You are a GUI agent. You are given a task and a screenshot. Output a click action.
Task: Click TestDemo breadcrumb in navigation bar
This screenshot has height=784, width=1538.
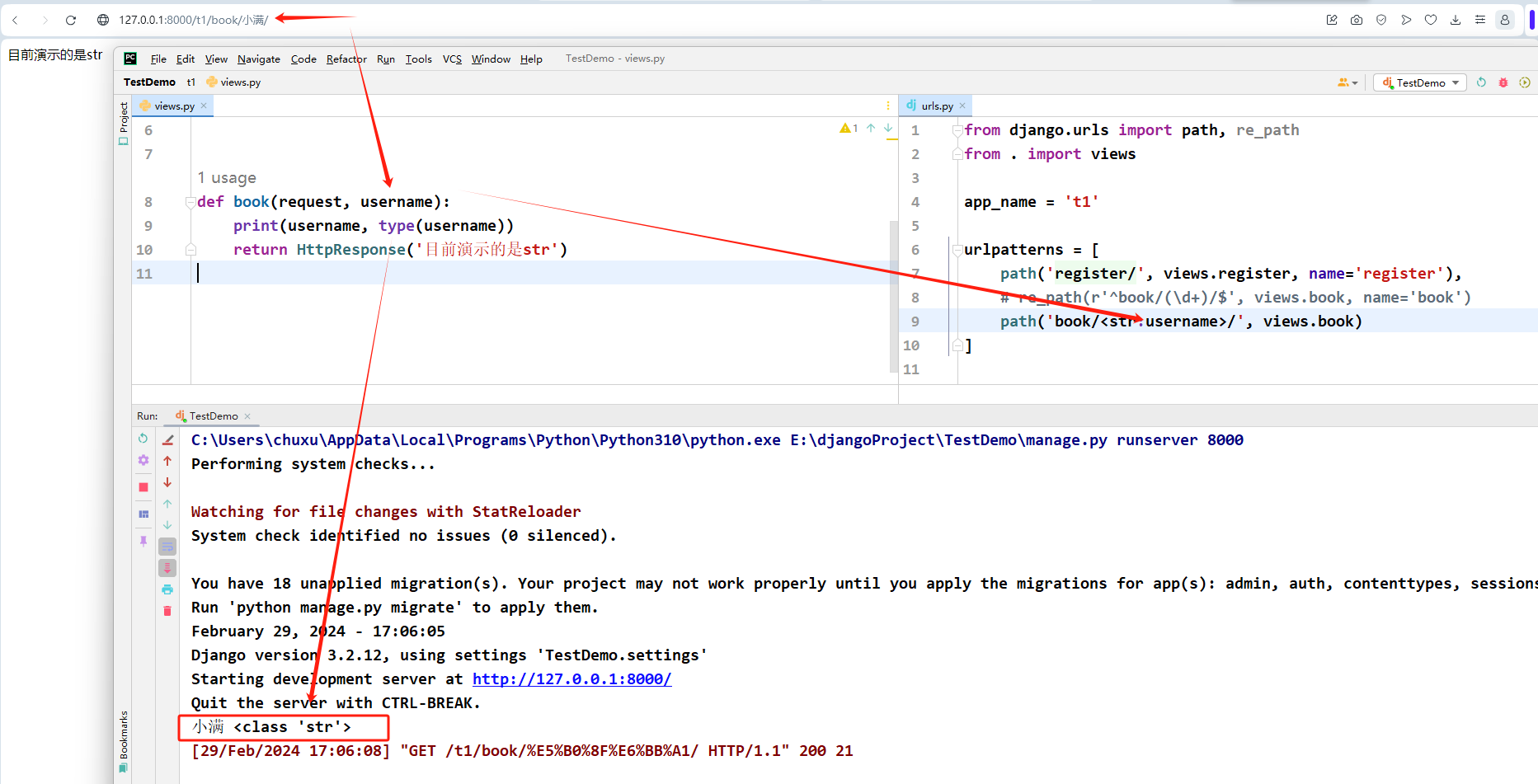tap(149, 82)
